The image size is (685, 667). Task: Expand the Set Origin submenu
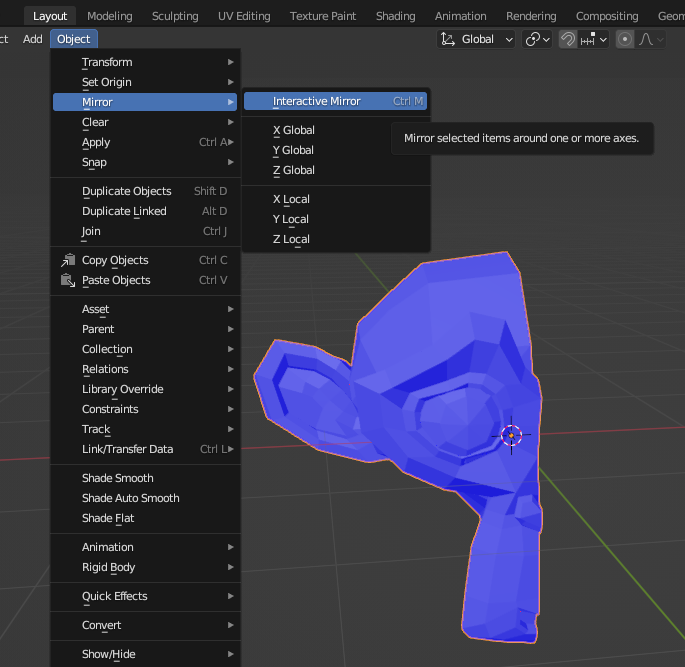[145, 82]
